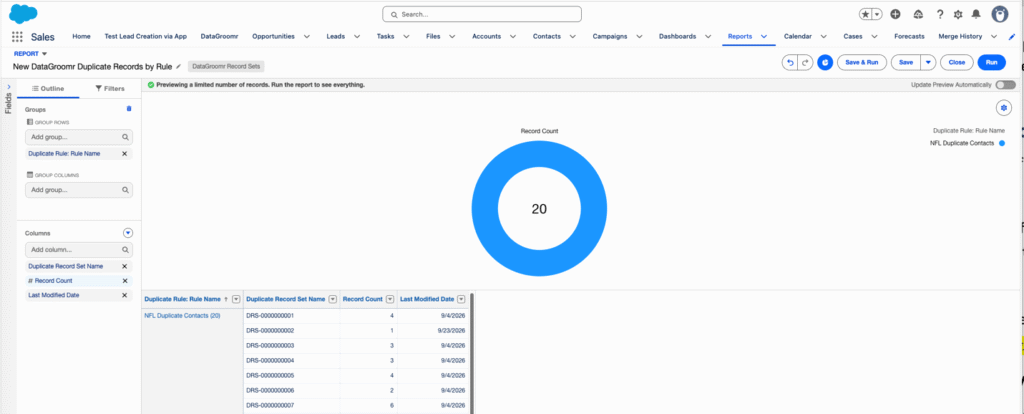
Task: Click the Group Columns Add group field
Action: point(78,190)
